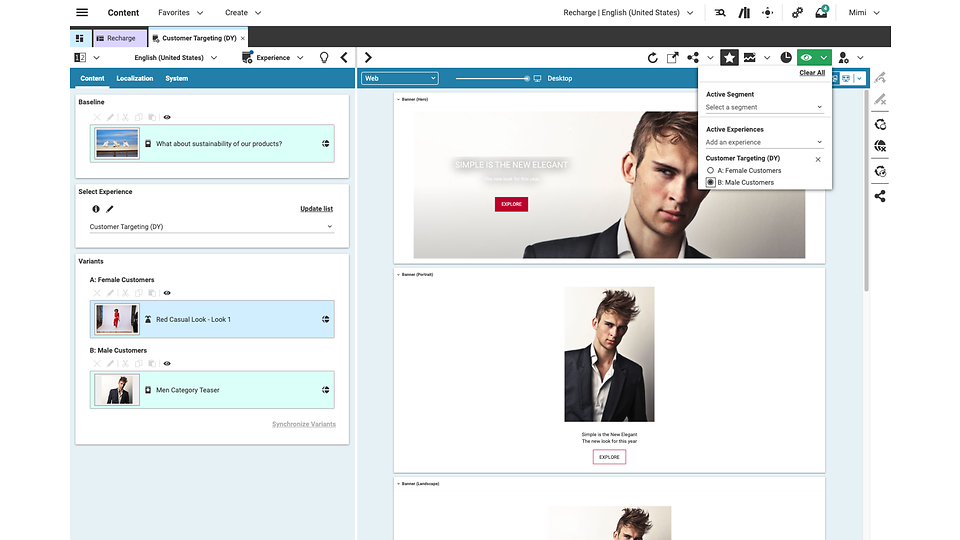Click the Update list link
This screenshot has height=540, width=960.
(x=317, y=209)
